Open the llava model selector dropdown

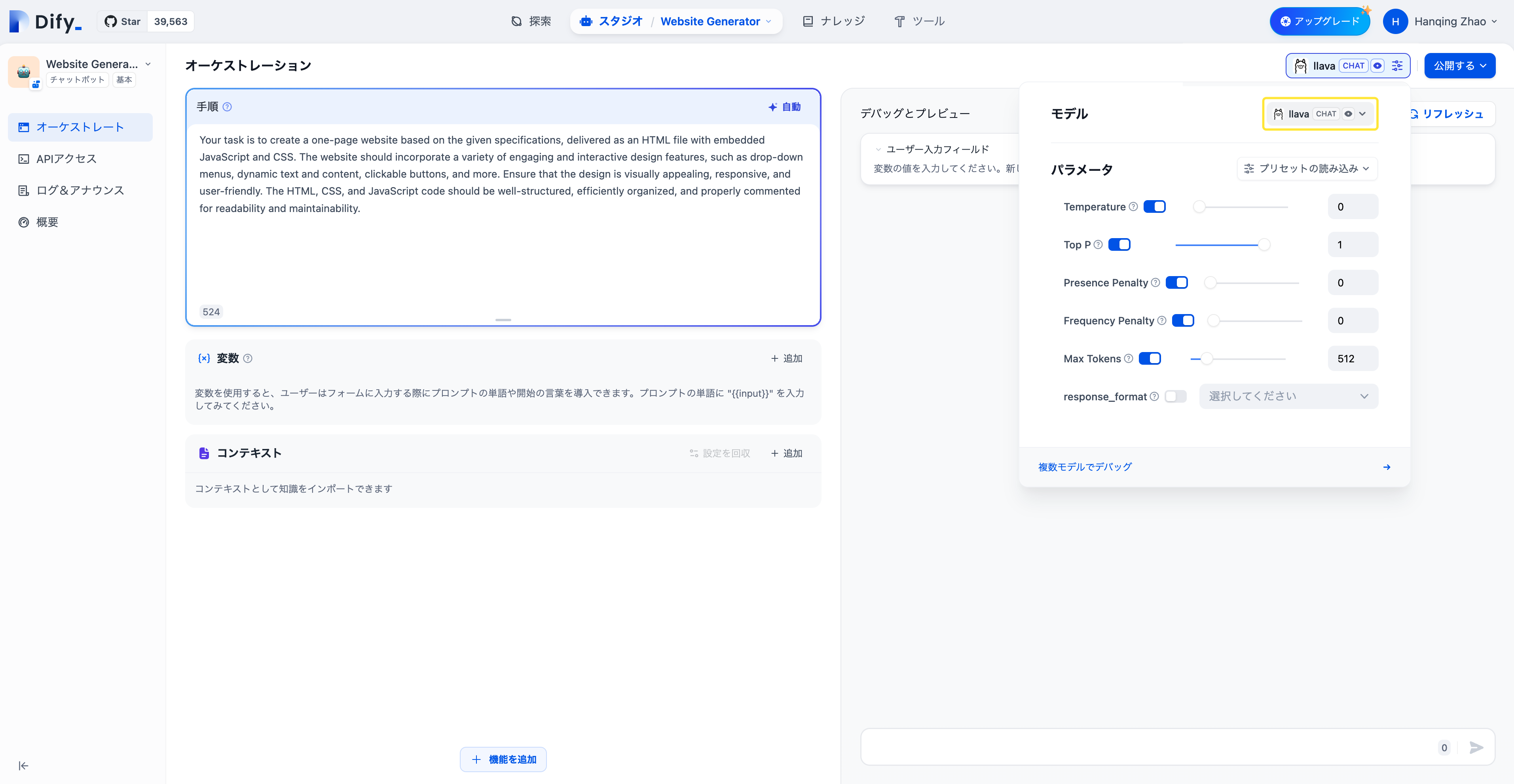point(1320,114)
